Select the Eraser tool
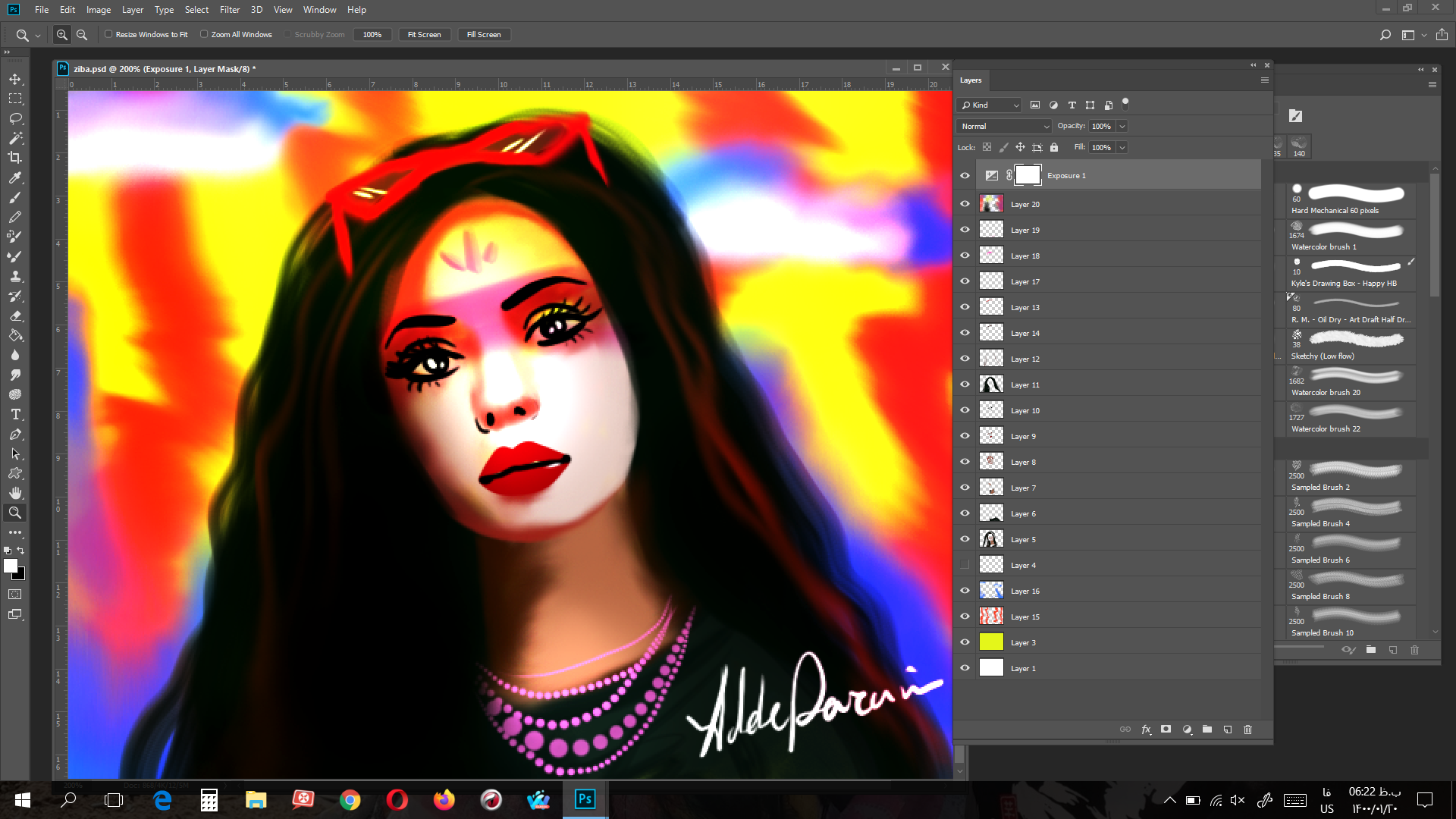The width and height of the screenshot is (1456, 819). tap(15, 315)
